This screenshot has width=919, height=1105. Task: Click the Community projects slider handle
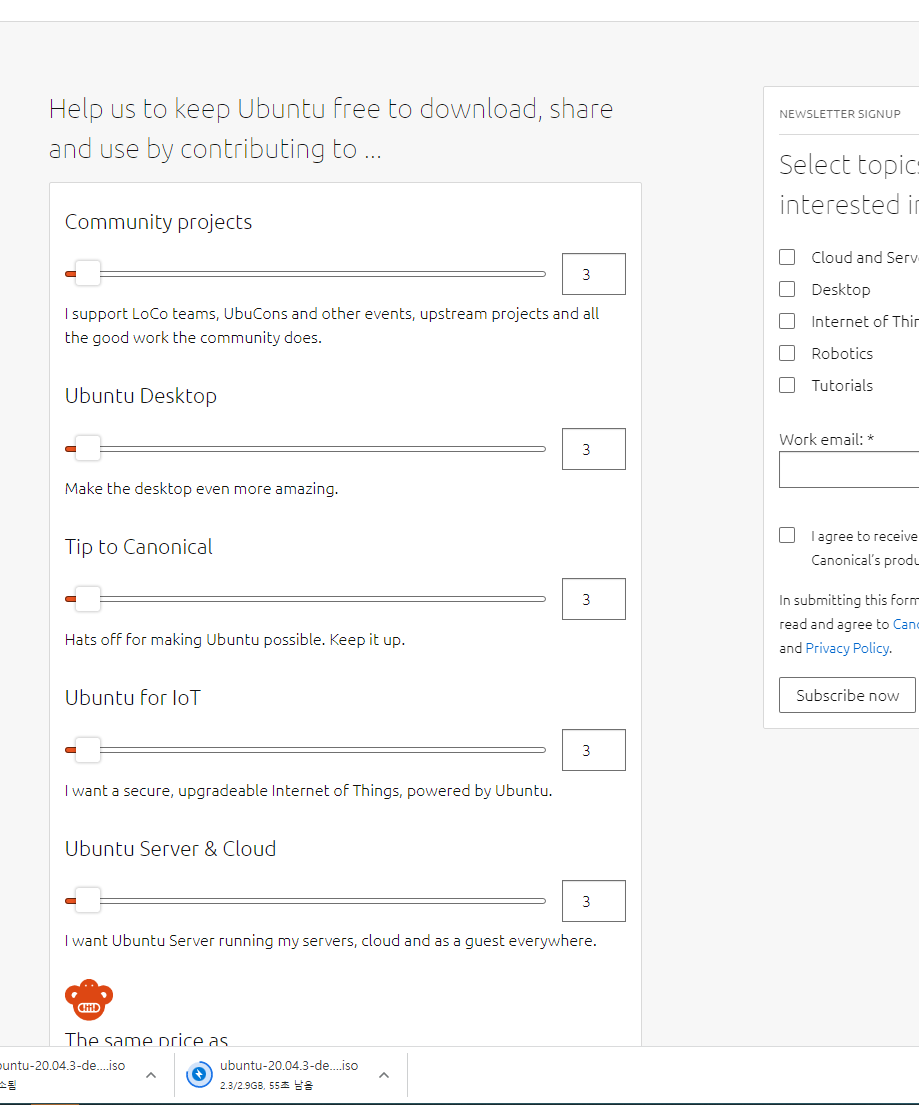88,273
